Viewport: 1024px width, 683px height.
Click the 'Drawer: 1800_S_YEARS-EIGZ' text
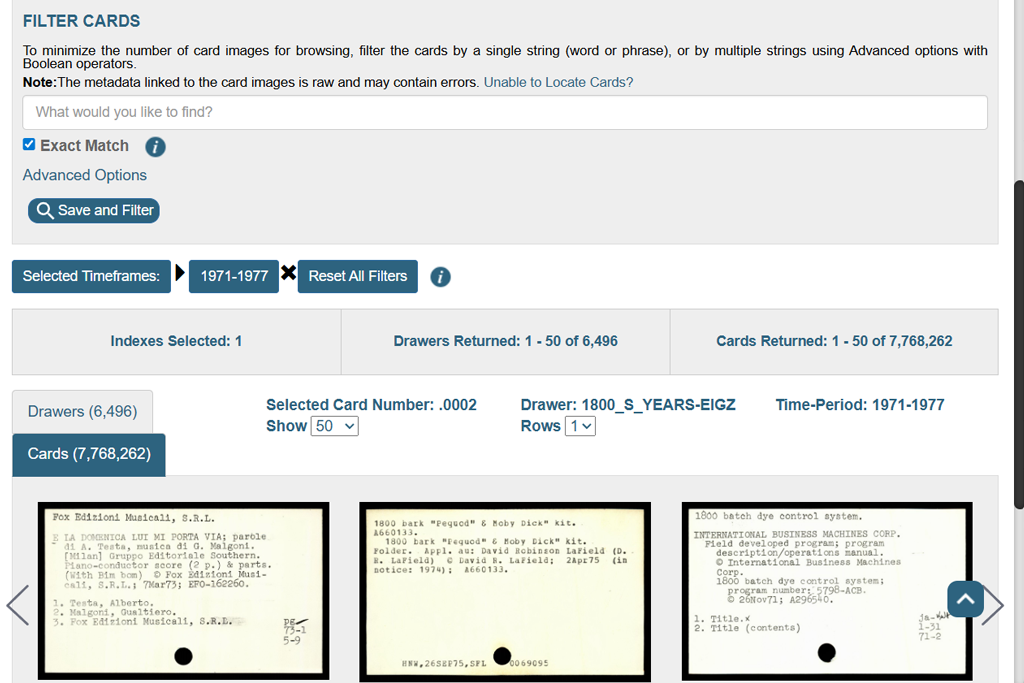[628, 405]
